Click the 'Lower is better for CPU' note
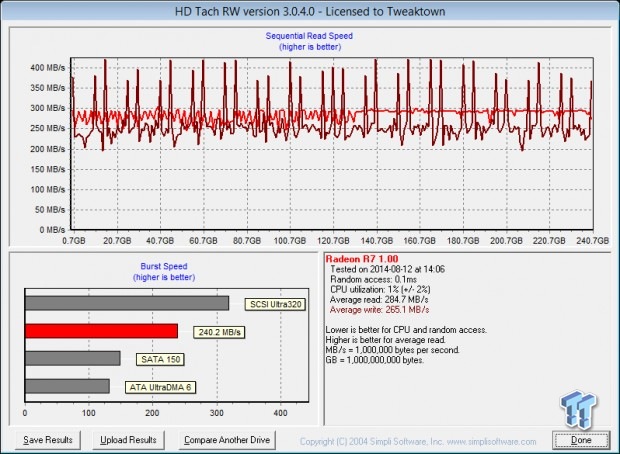Image resolution: width=620 pixels, height=454 pixels. tap(406, 330)
